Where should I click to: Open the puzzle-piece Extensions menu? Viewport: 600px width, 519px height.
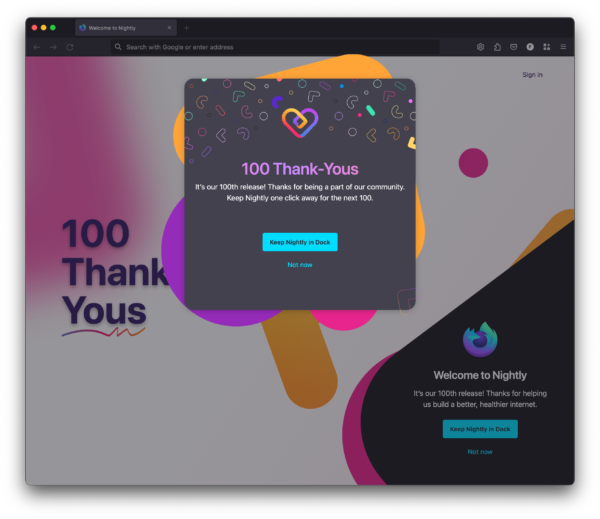coord(497,47)
